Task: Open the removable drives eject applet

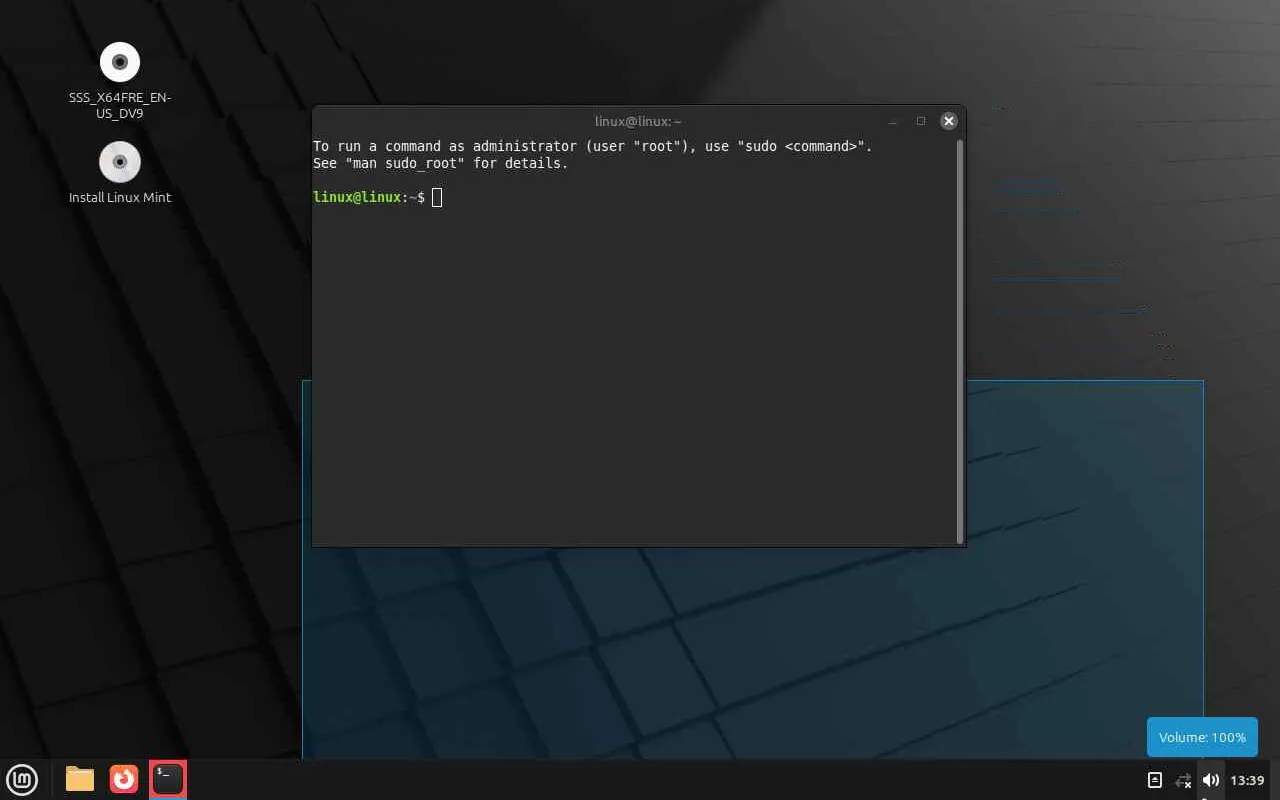Action: click(x=1155, y=780)
